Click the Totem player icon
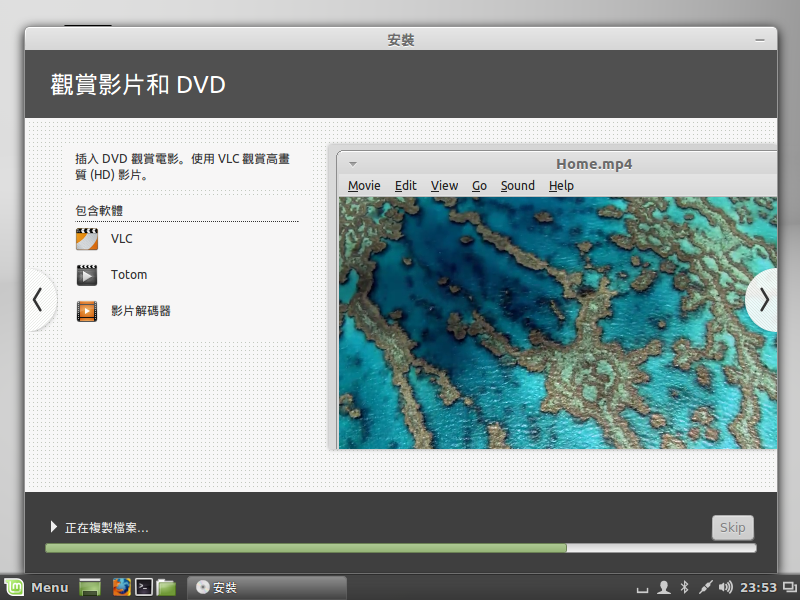This screenshot has height=600, width=800. point(88,275)
